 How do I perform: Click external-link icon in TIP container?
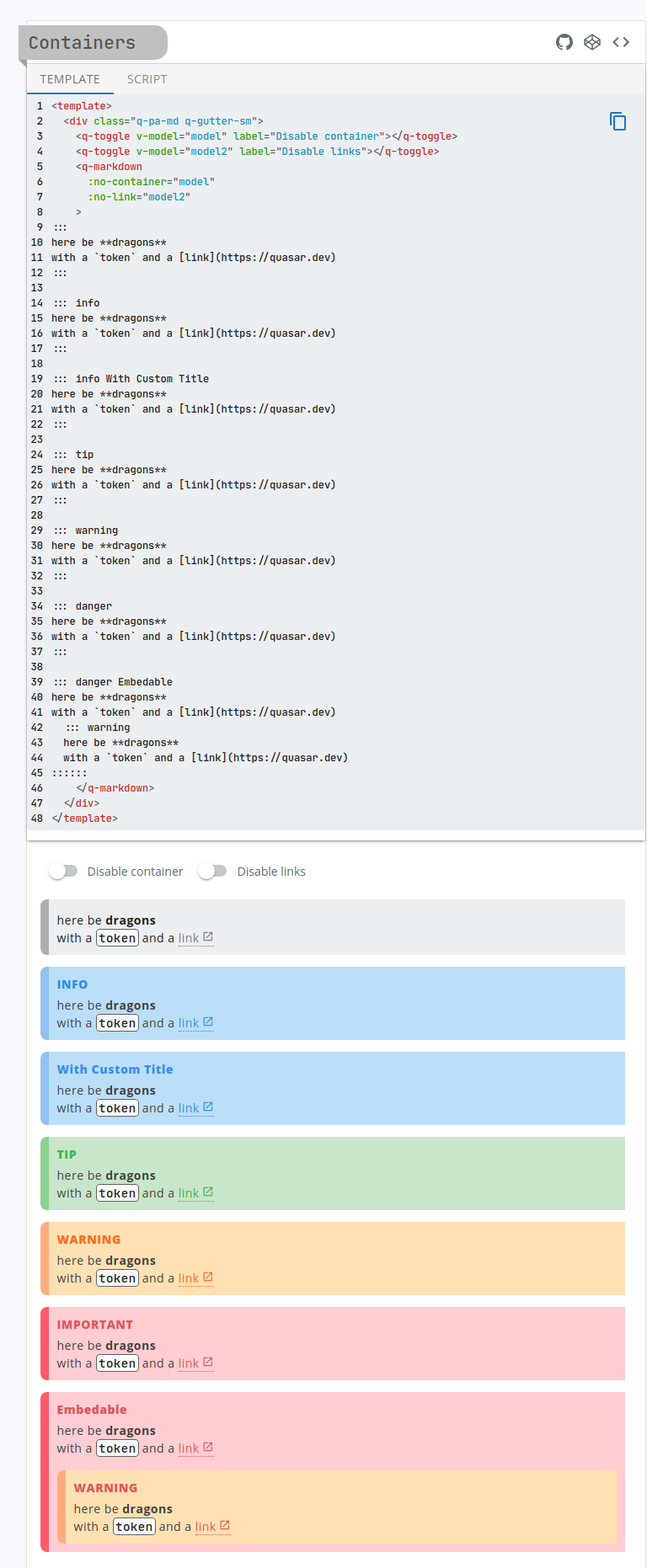[x=208, y=1192]
